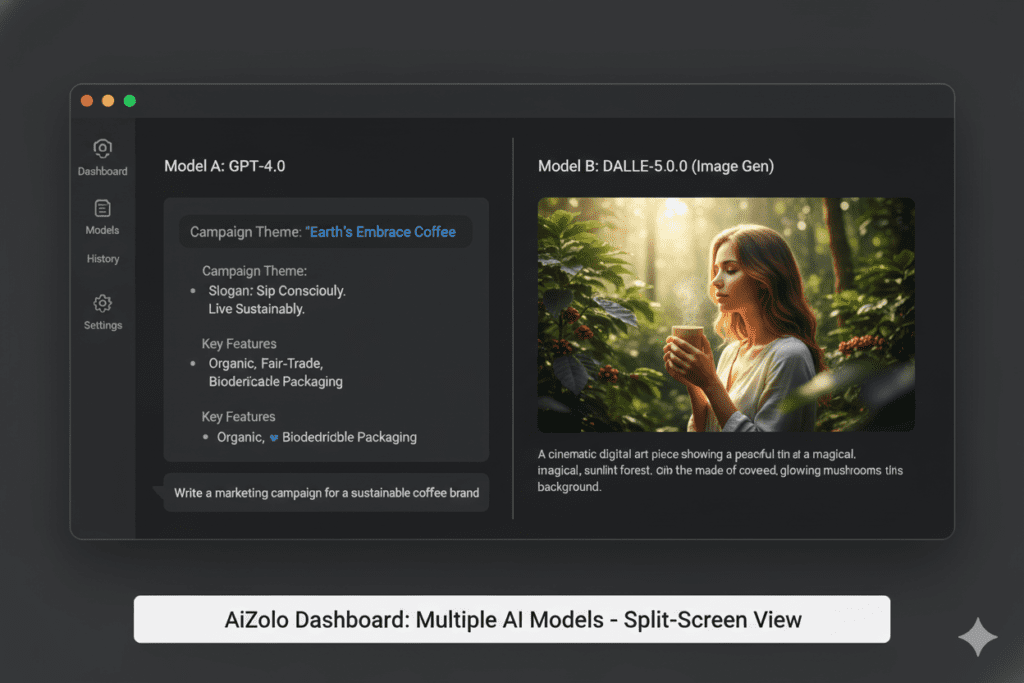The height and width of the screenshot is (683, 1024).
Task: Click the sparkle star icon at bottom right
Action: (976, 637)
